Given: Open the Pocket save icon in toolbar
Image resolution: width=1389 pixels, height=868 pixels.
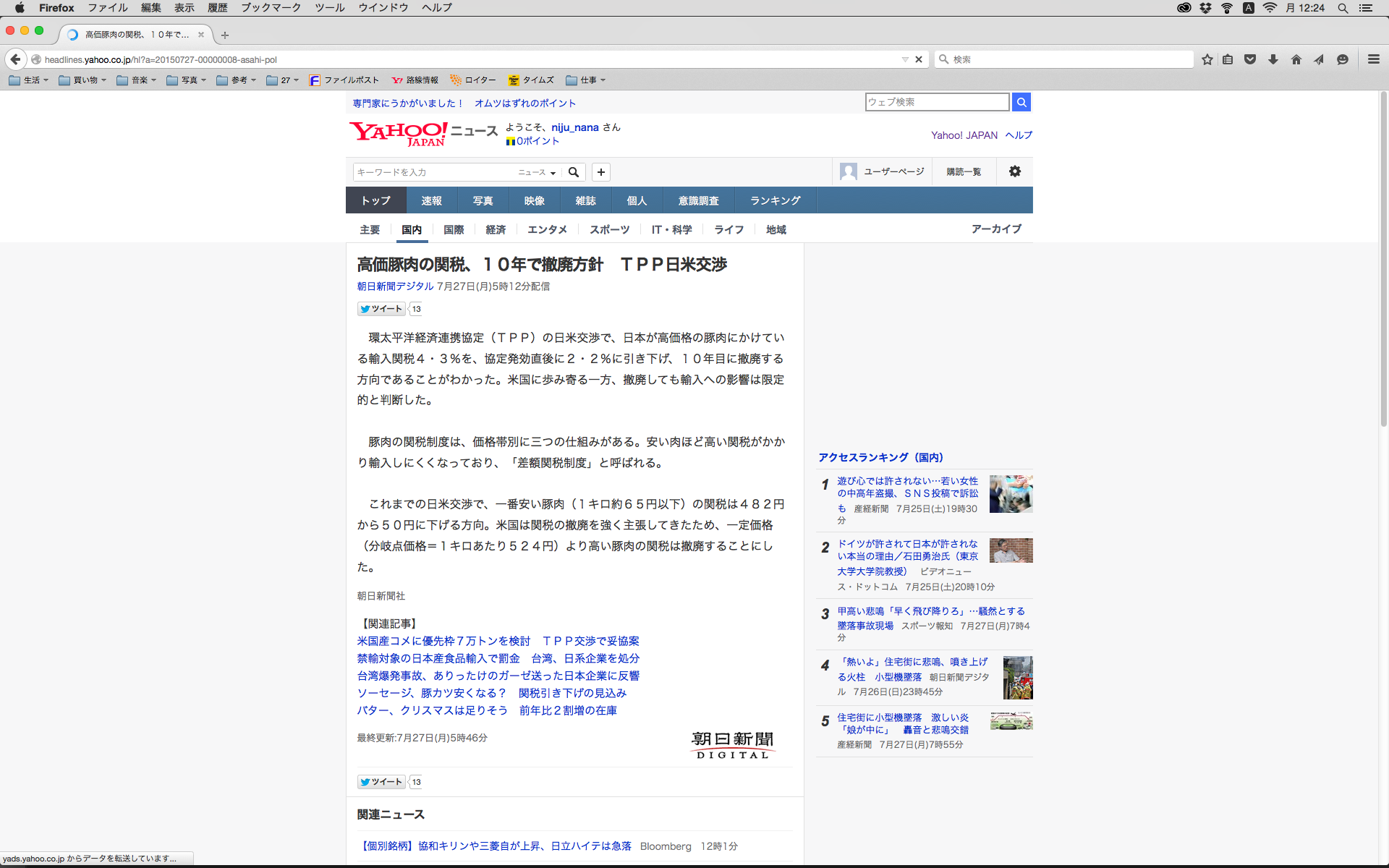Looking at the screenshot, I should [1250, 59].
